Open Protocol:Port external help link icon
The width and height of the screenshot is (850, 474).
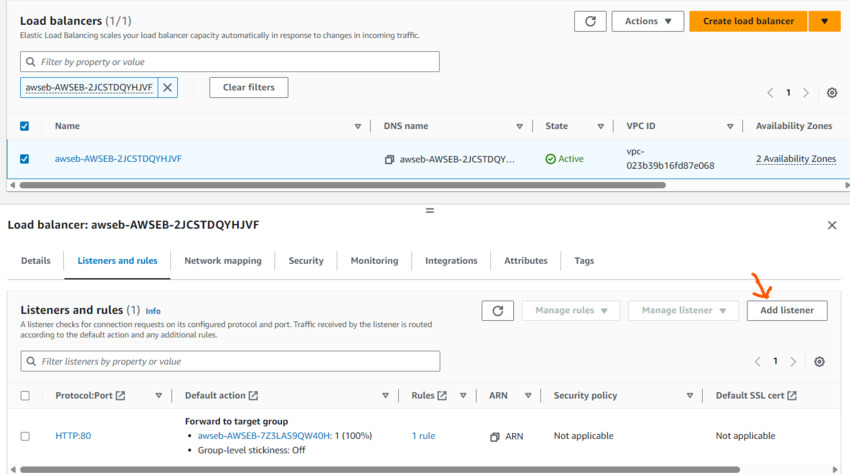point(120,395)
